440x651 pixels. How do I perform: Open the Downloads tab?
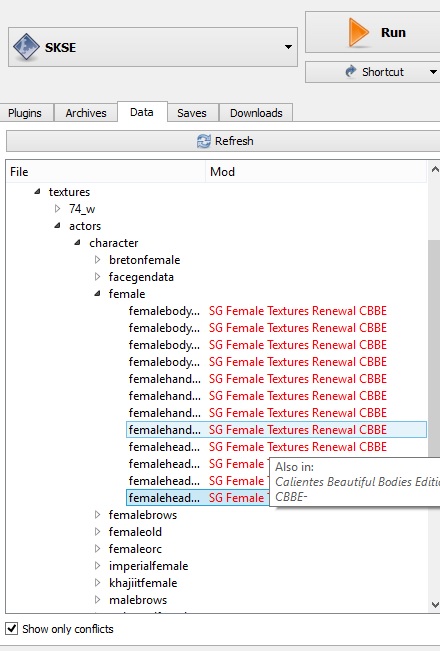coord(256,113)
